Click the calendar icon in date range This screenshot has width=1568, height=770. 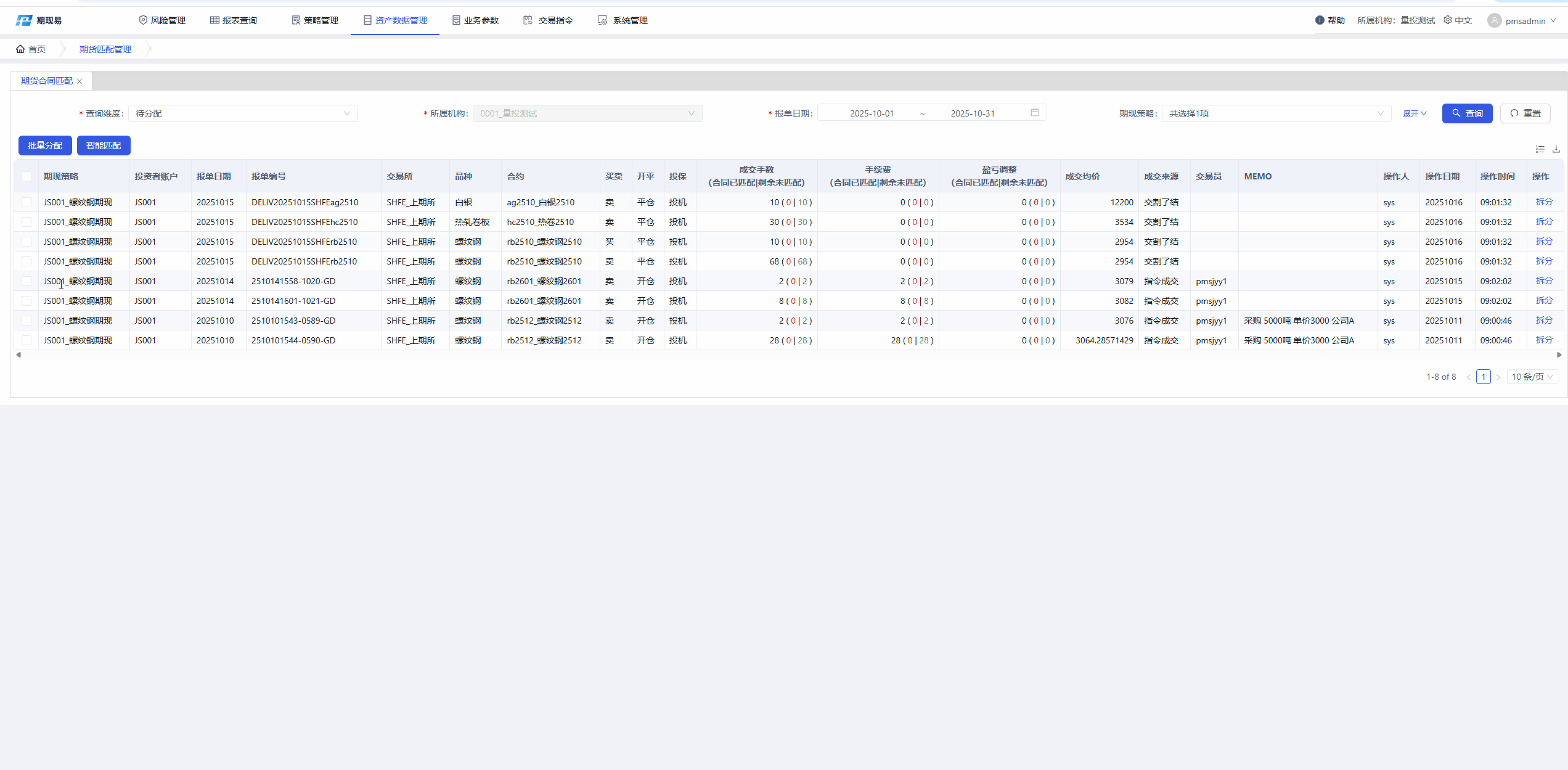[x=1034, y=113]
